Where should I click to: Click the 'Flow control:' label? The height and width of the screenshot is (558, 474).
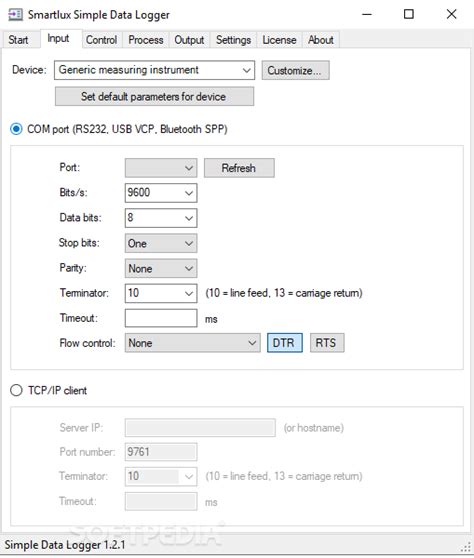[x=88, y=343]
